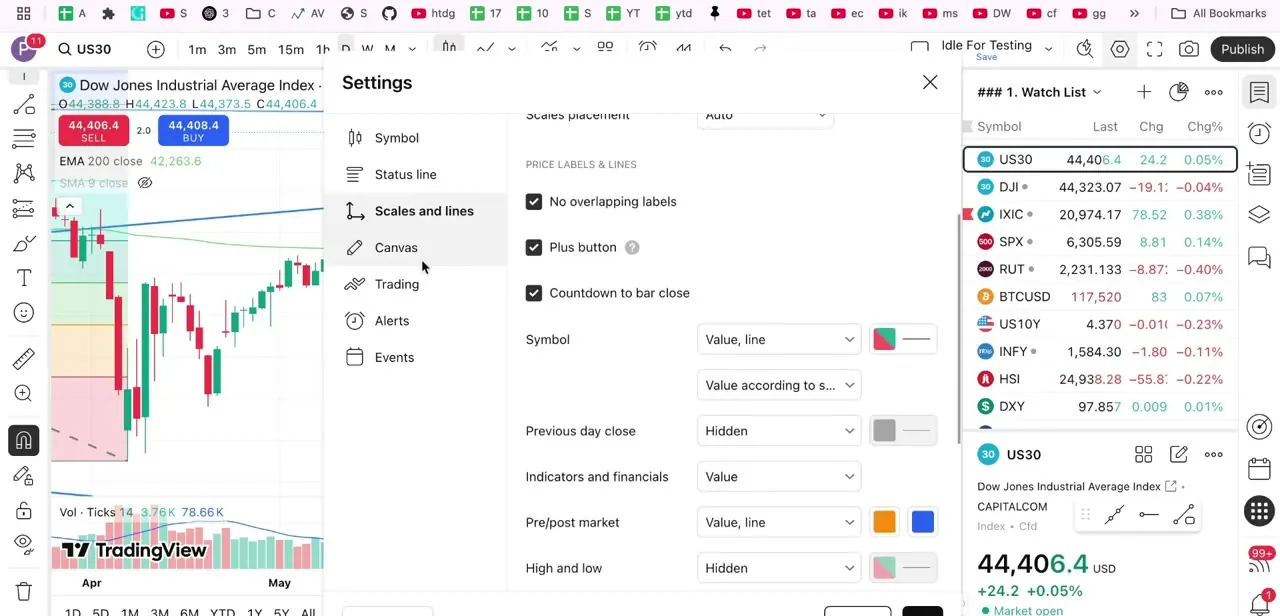This screenshot has height=616, width=1280.
Task: Open layout name Idle For Testing dropdown
Action: [1048, 49]
